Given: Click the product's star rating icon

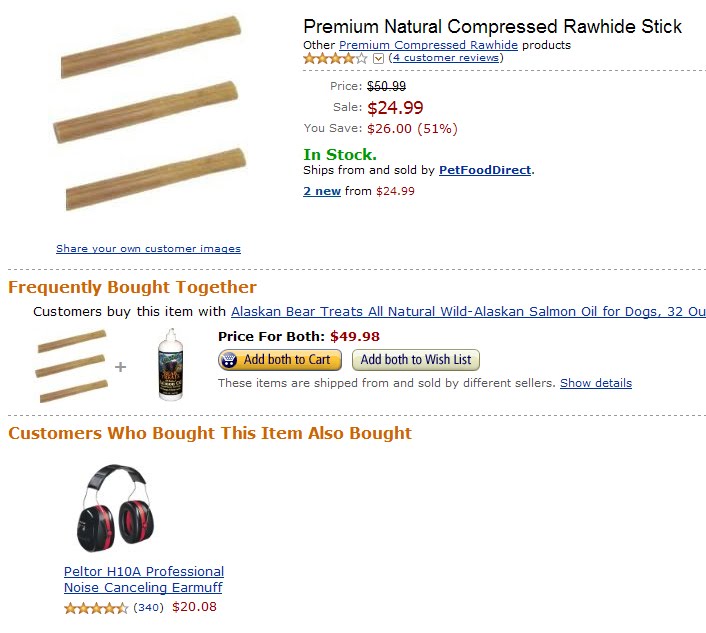Looking at the screenshot, I should click(336, 58).
